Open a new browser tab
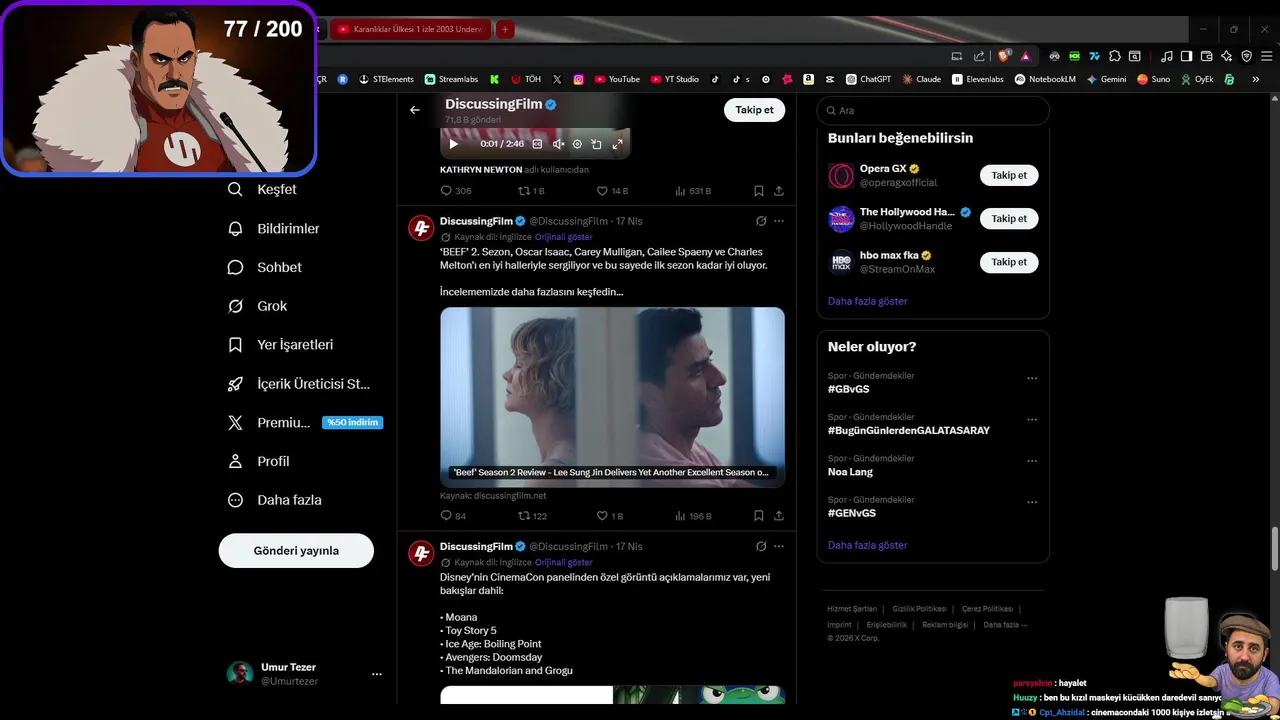 click(505, 29)
